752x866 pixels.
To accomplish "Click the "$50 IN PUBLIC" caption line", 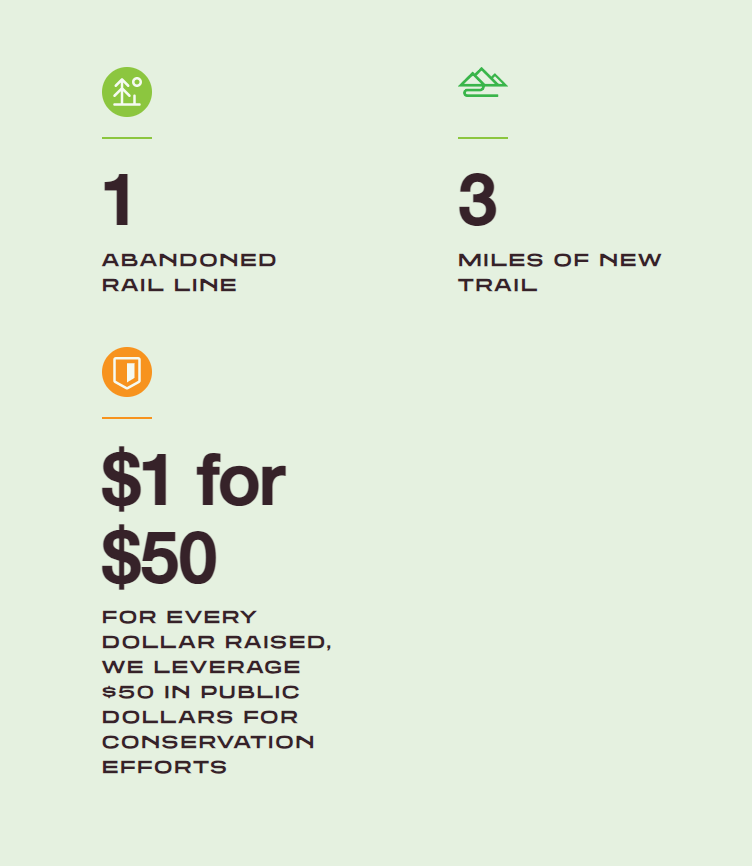I will pos(201,692).
